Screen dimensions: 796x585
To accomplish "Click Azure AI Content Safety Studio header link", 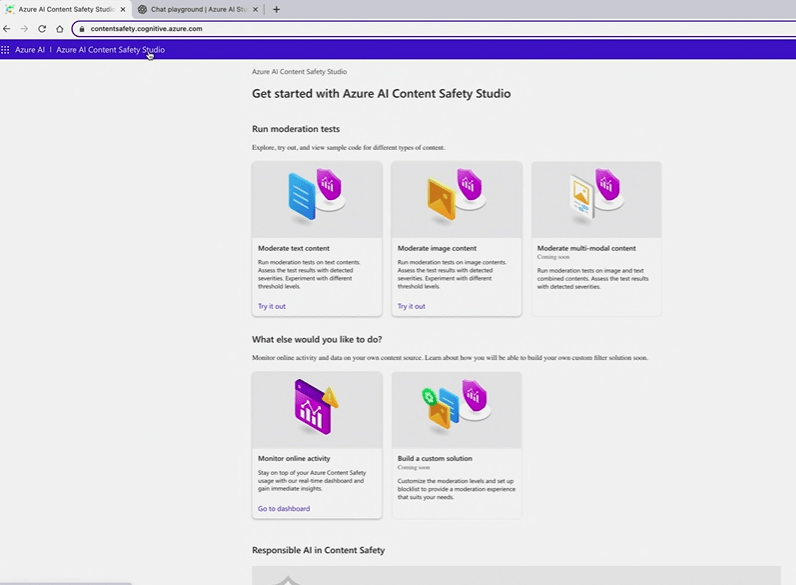I will coord(110,49).
